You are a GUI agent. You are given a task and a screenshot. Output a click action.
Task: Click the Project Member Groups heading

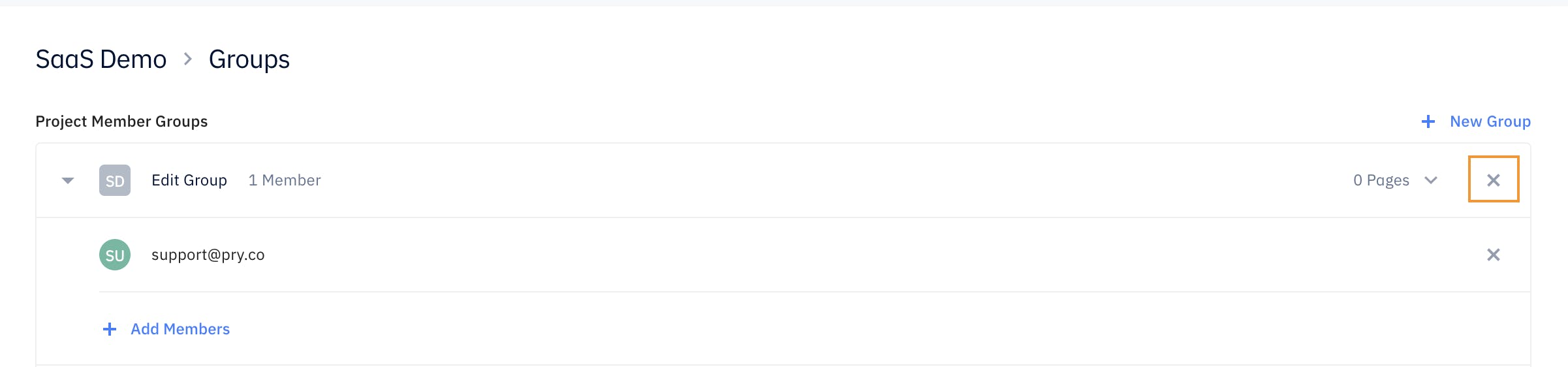click(121, 121)
